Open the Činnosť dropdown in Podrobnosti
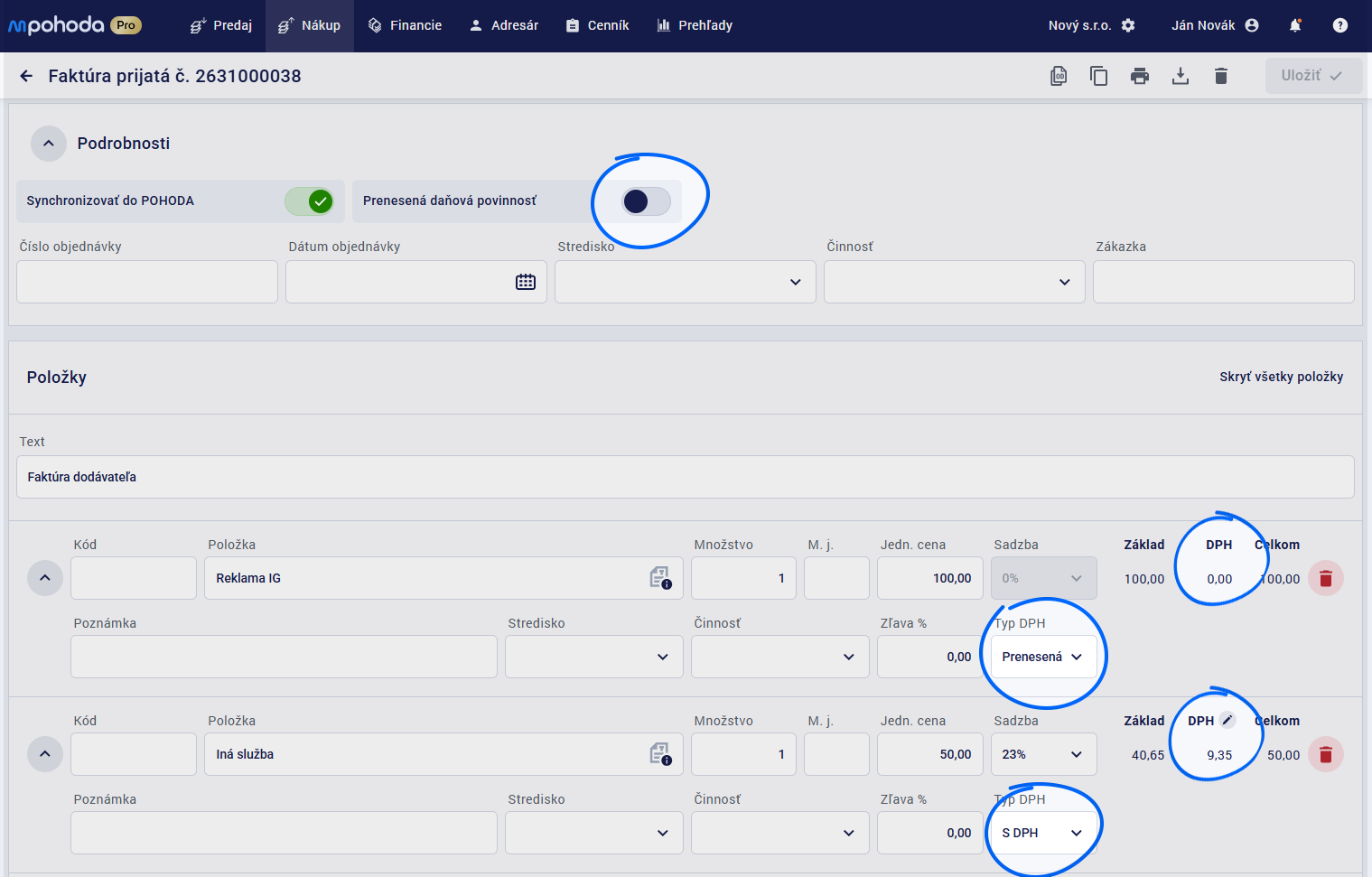This screenshot has width=1372, height=877. coord(955,282)
